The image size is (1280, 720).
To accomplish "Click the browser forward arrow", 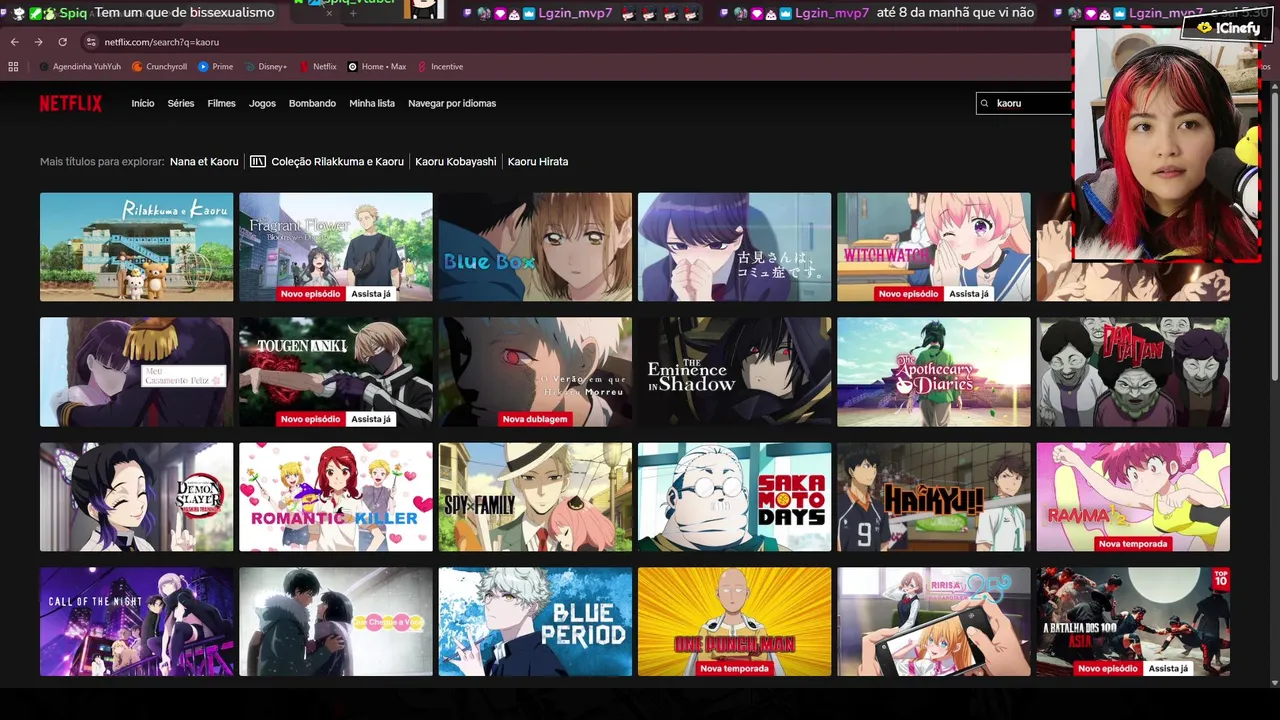I will 38,42.
